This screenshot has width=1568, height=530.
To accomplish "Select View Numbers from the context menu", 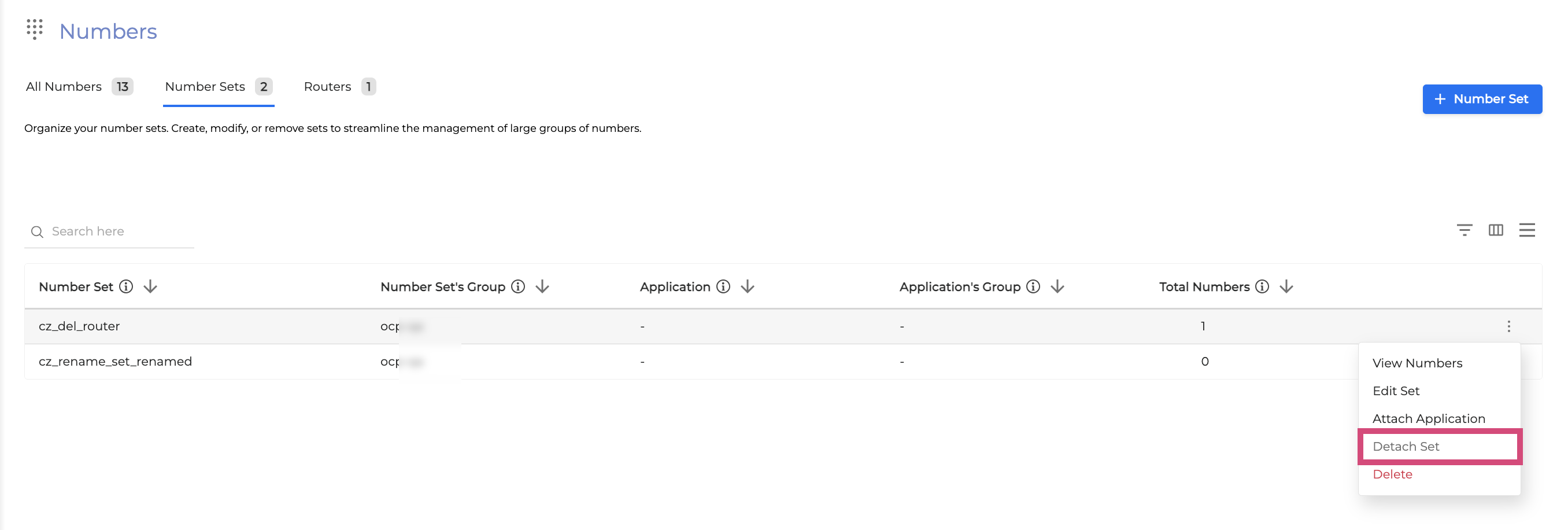I will (1417, 363).
